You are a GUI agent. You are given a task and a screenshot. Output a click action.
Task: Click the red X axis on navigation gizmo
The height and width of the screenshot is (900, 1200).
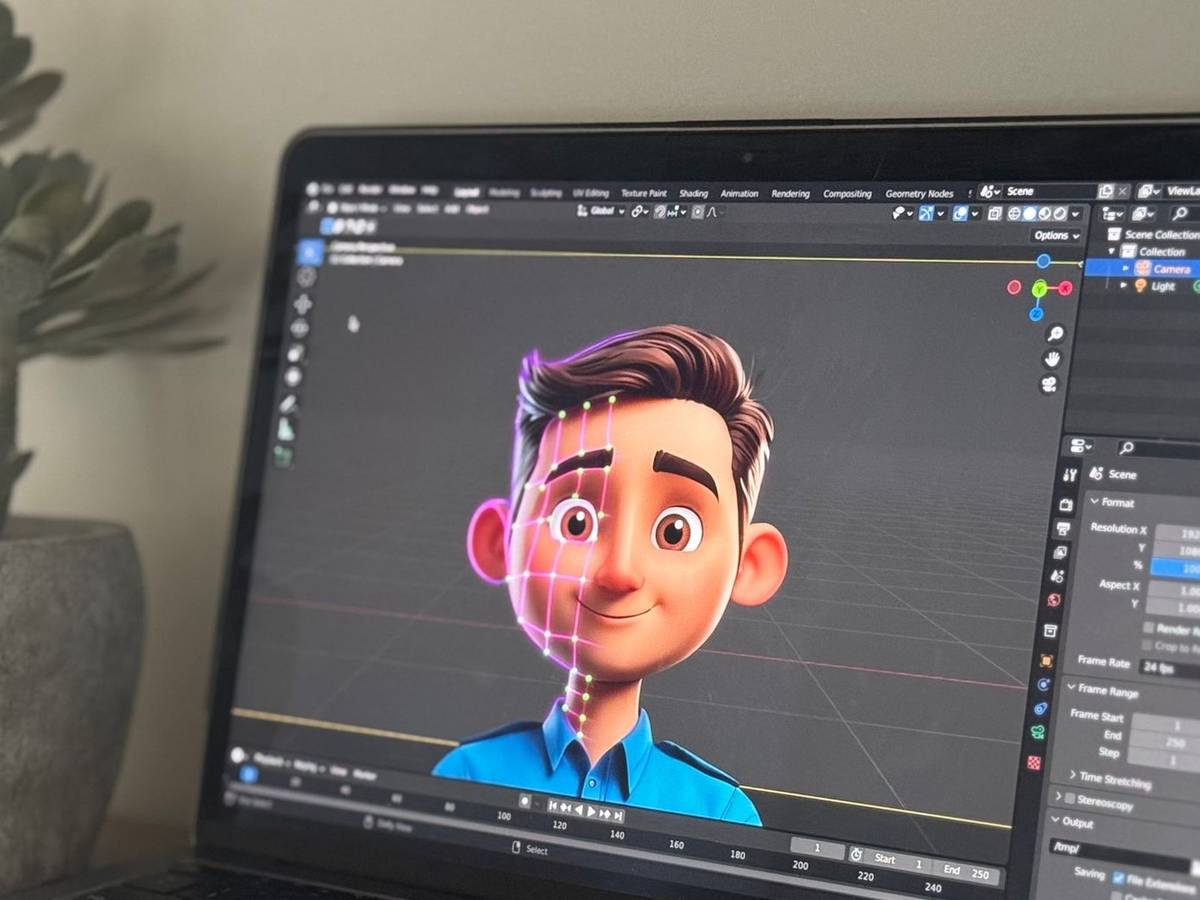[1065, 289]
